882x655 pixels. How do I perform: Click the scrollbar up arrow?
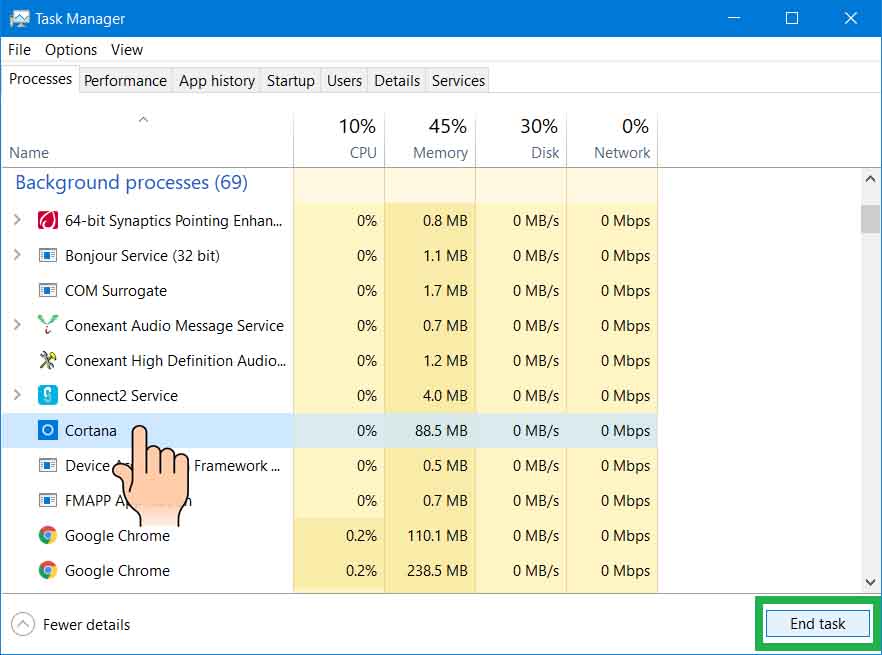coord(870,180)
